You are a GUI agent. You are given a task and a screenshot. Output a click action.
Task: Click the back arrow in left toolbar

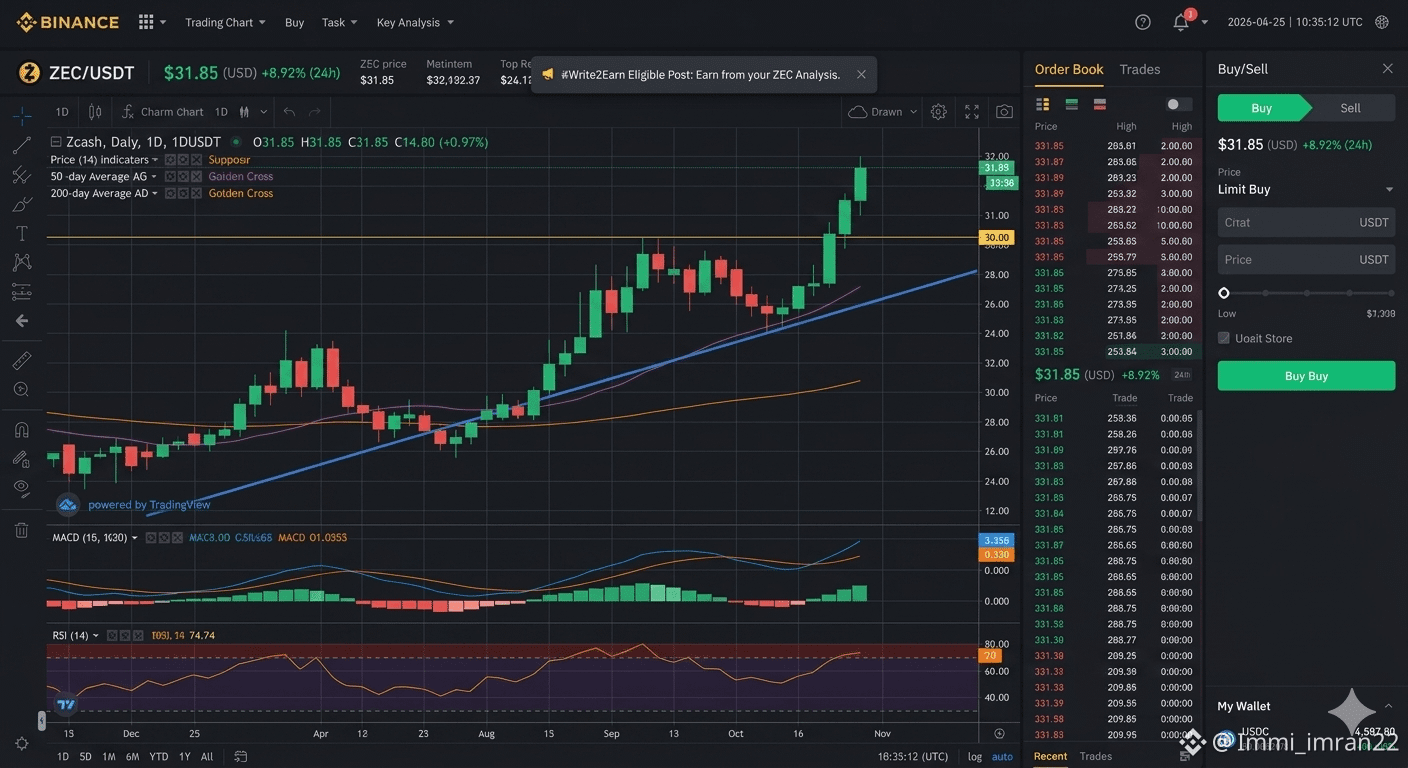(x=21, y=321)
